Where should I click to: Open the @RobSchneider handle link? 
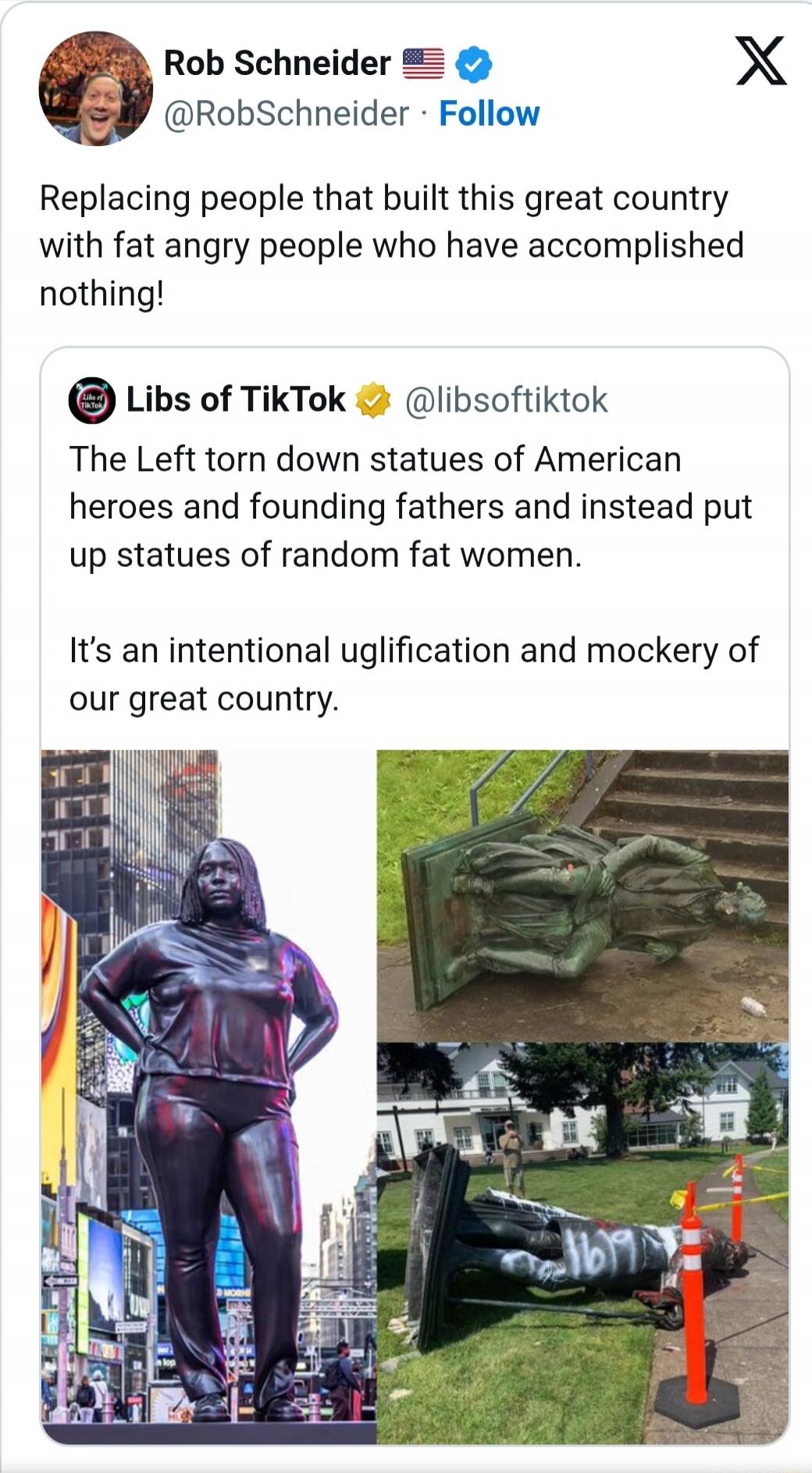pos(286,114)
